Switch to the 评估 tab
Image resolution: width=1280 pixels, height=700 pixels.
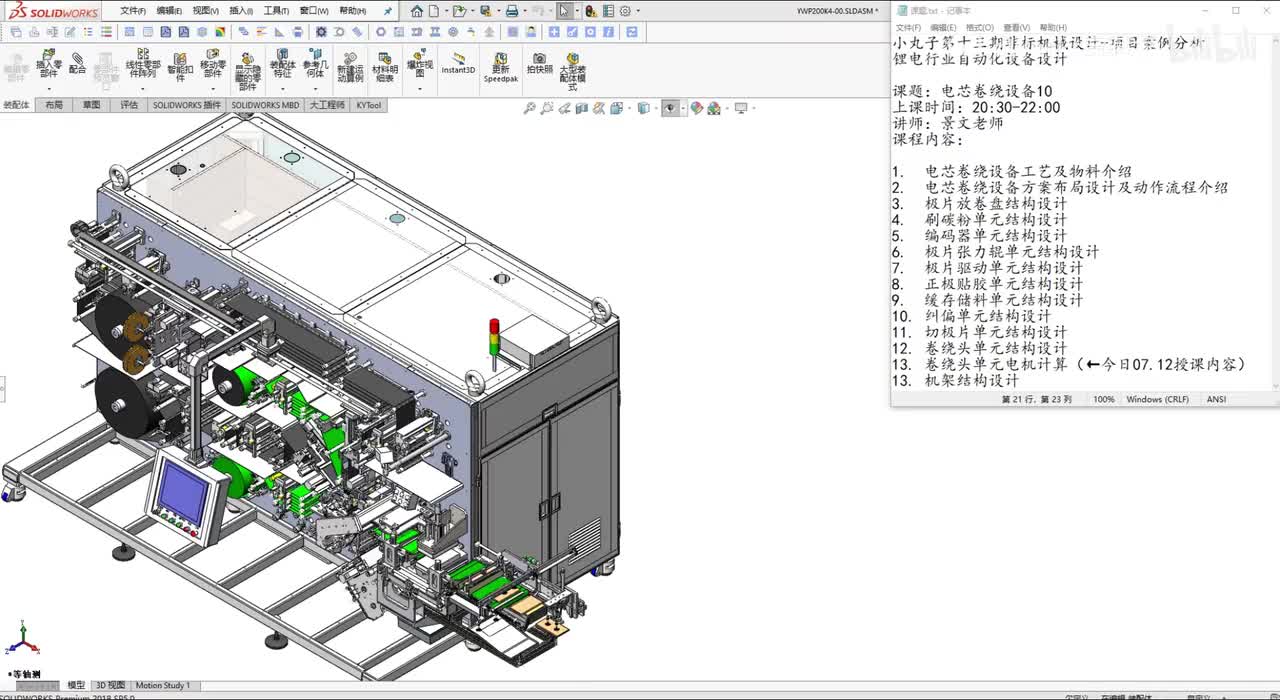coord(129,105)
